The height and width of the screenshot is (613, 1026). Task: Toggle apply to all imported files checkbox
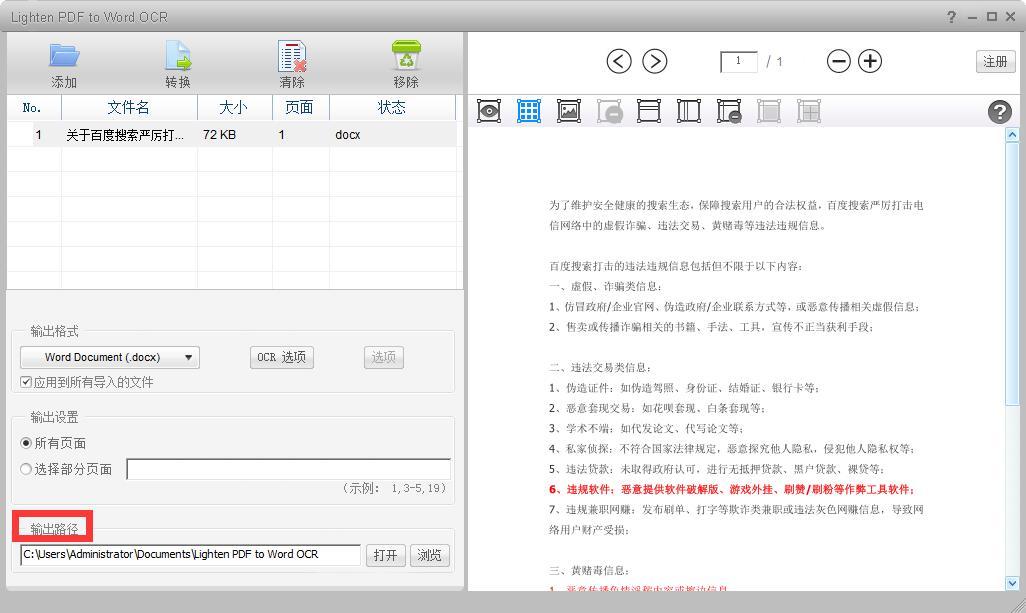[27, 382]
